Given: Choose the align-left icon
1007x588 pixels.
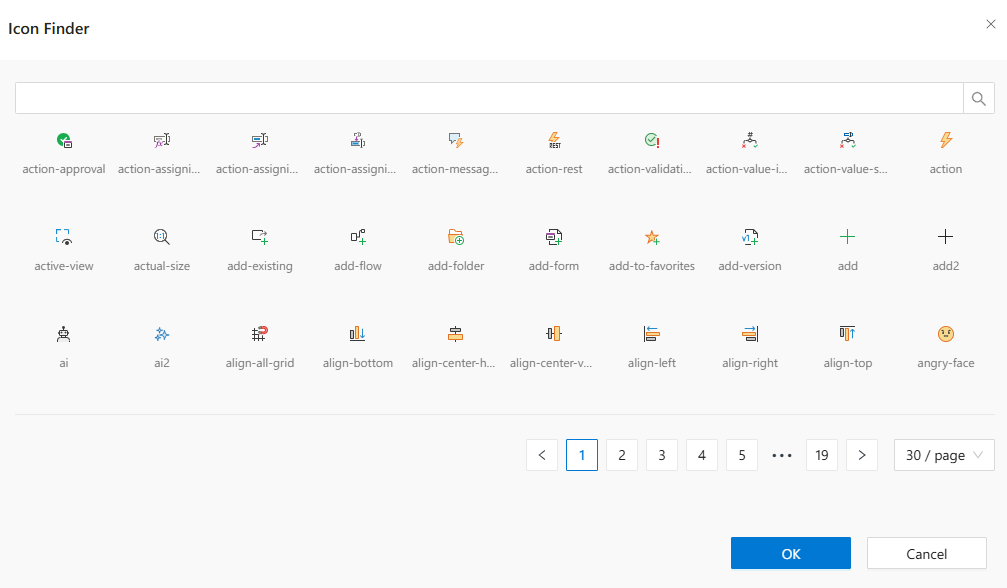Looking at the screenshot, I should click(x=652, y=334).
